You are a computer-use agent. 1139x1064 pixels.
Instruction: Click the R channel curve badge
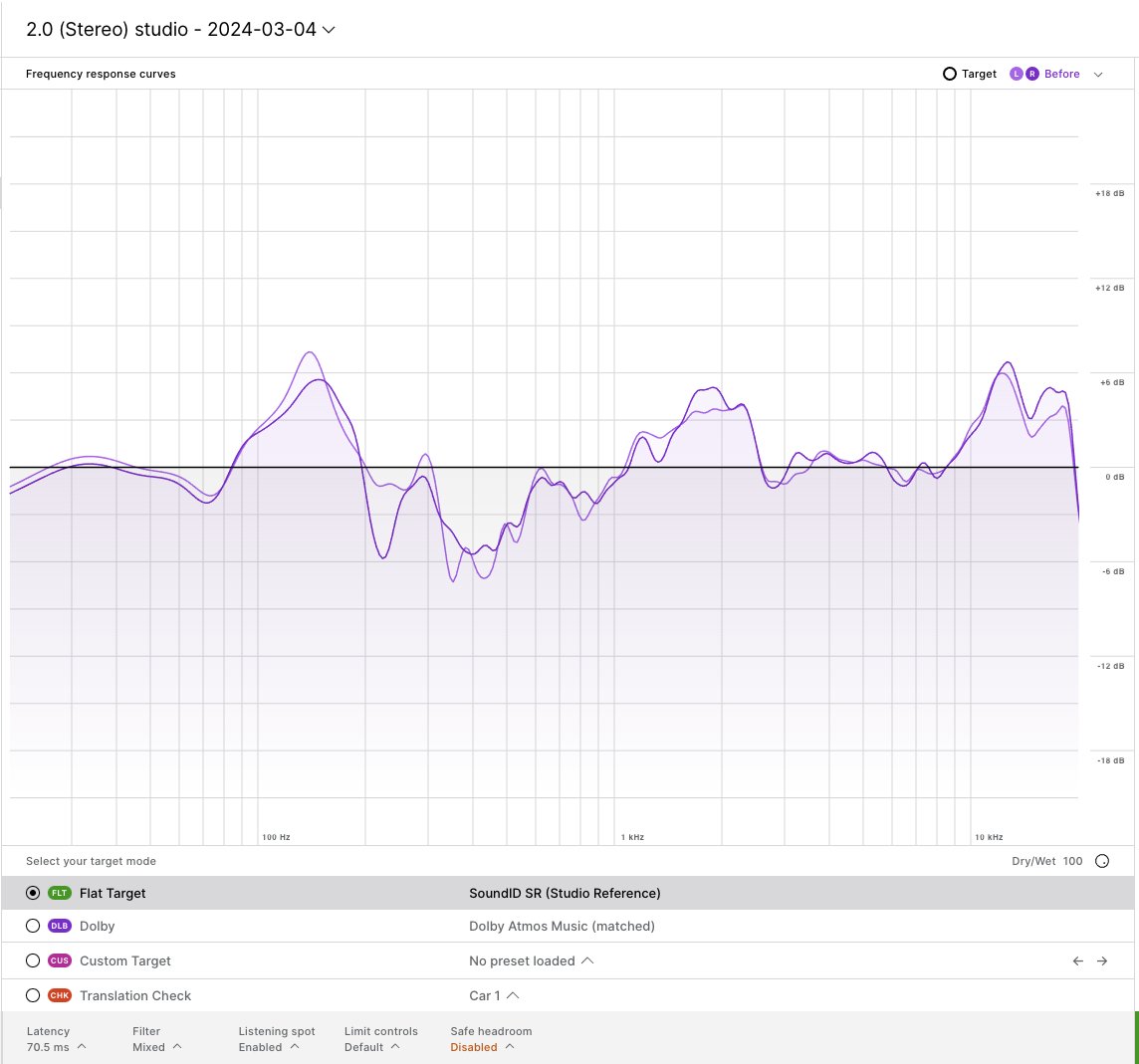[1032, 74]
